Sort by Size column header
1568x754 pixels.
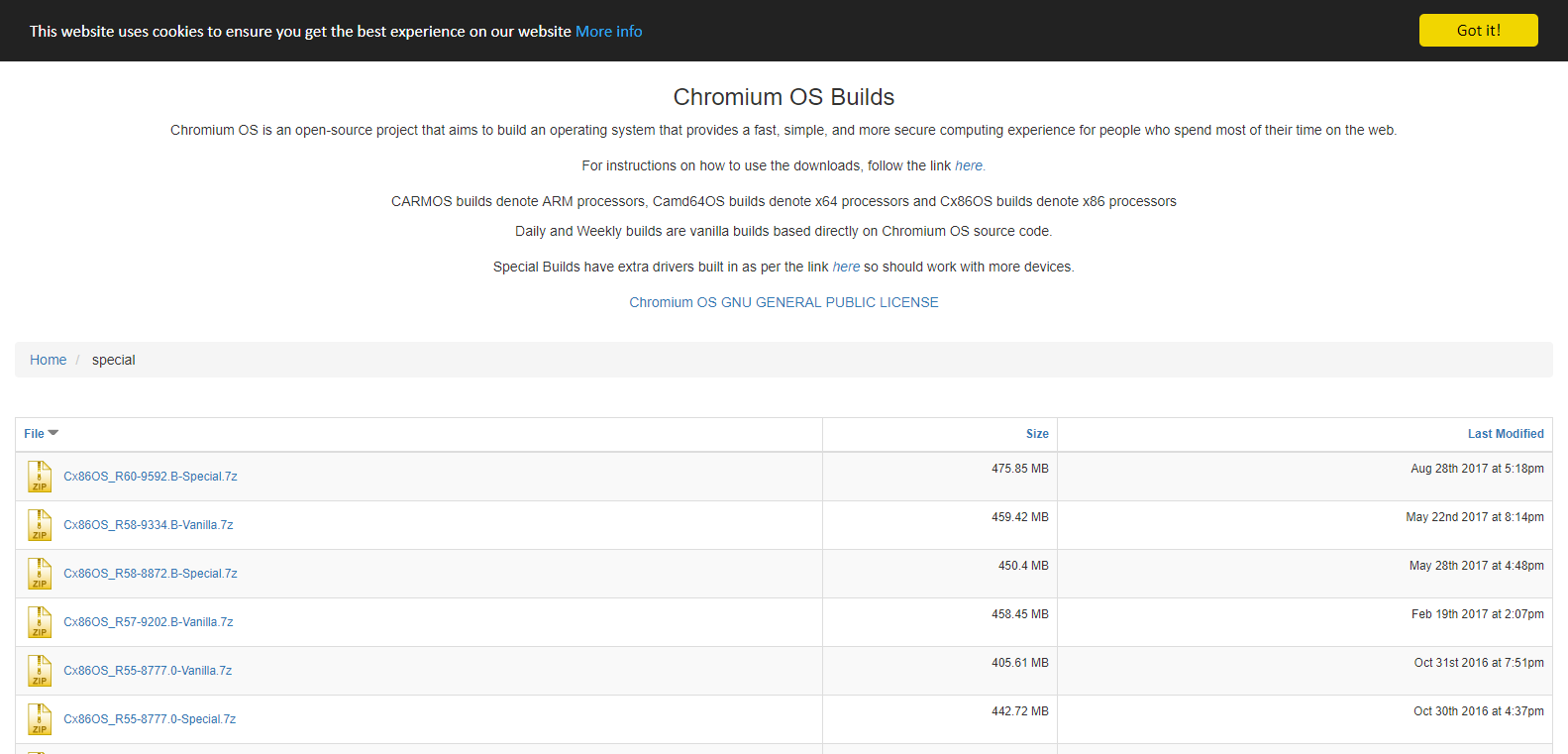pos(1037,434)
